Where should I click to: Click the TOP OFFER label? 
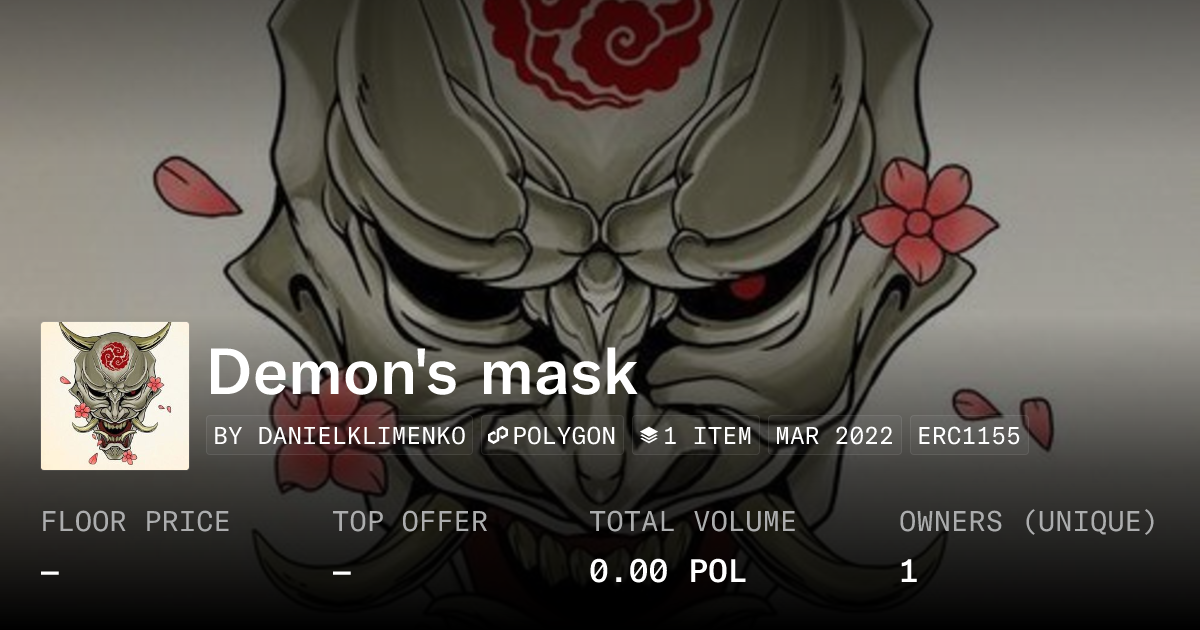[x=410, y=522]
